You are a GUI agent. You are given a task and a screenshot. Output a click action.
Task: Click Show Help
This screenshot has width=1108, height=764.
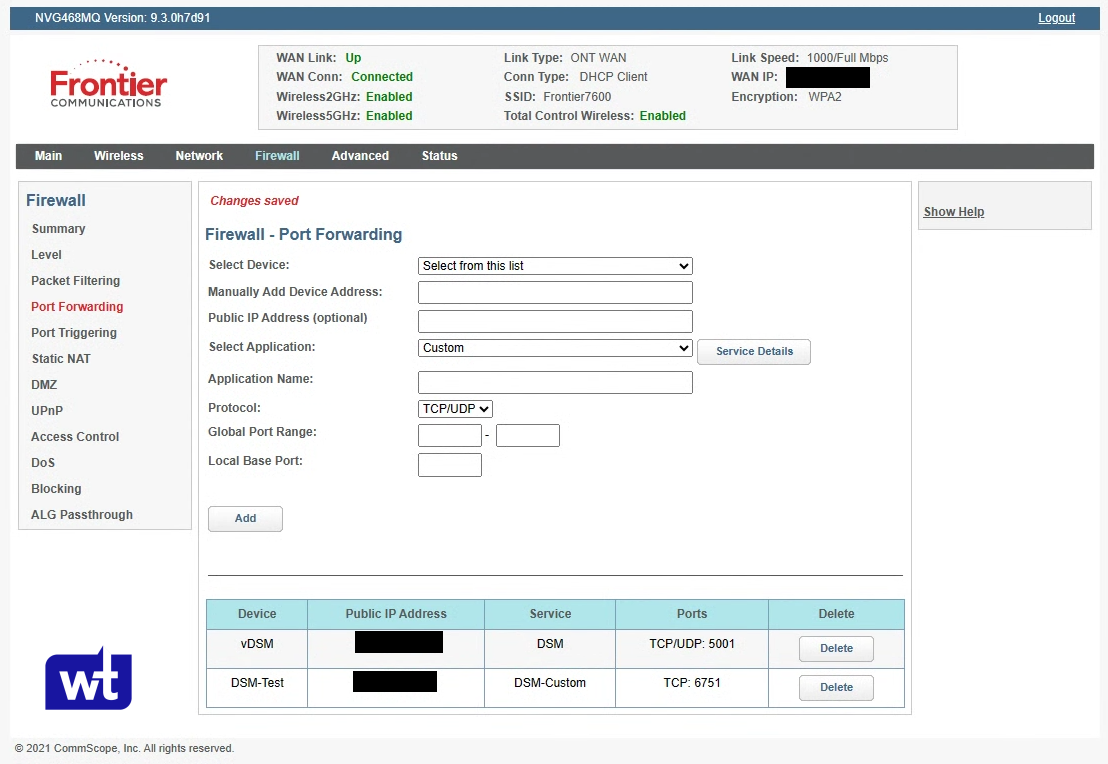[x=953, y=212]
